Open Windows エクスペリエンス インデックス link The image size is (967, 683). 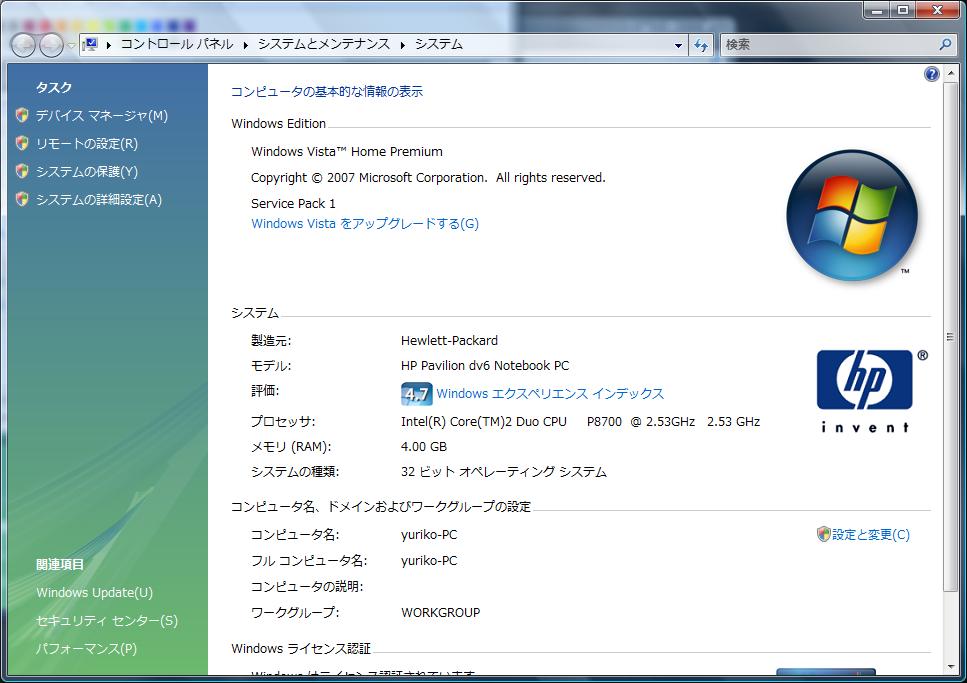pos(550,394)
